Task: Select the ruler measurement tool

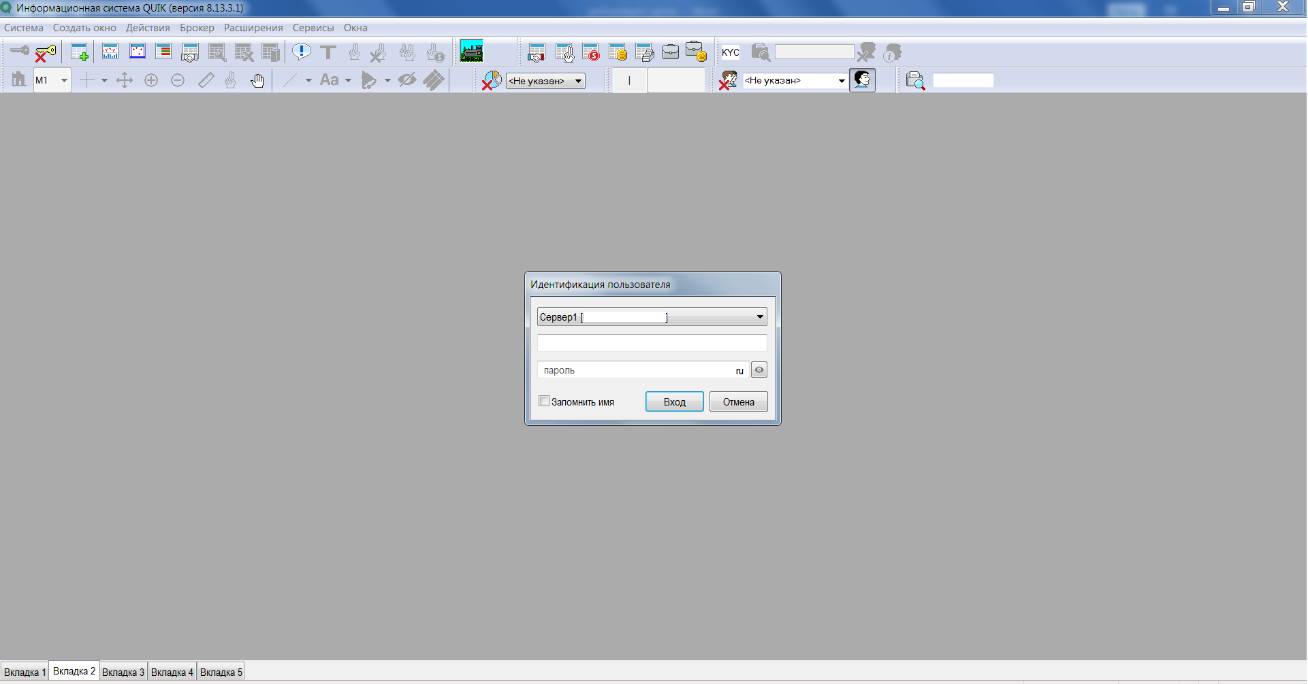Action: (x=206, y=80)
